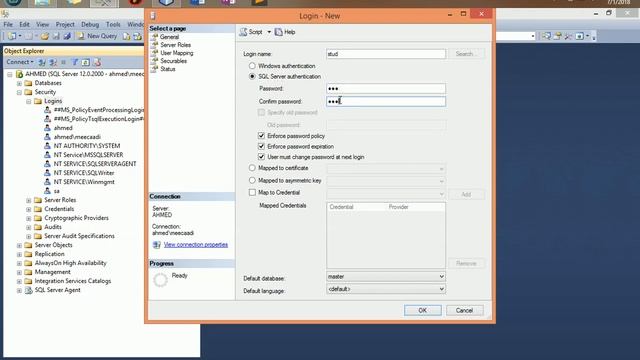Toggle User must change password at next login
640x360 pixels.
[261, 157]
